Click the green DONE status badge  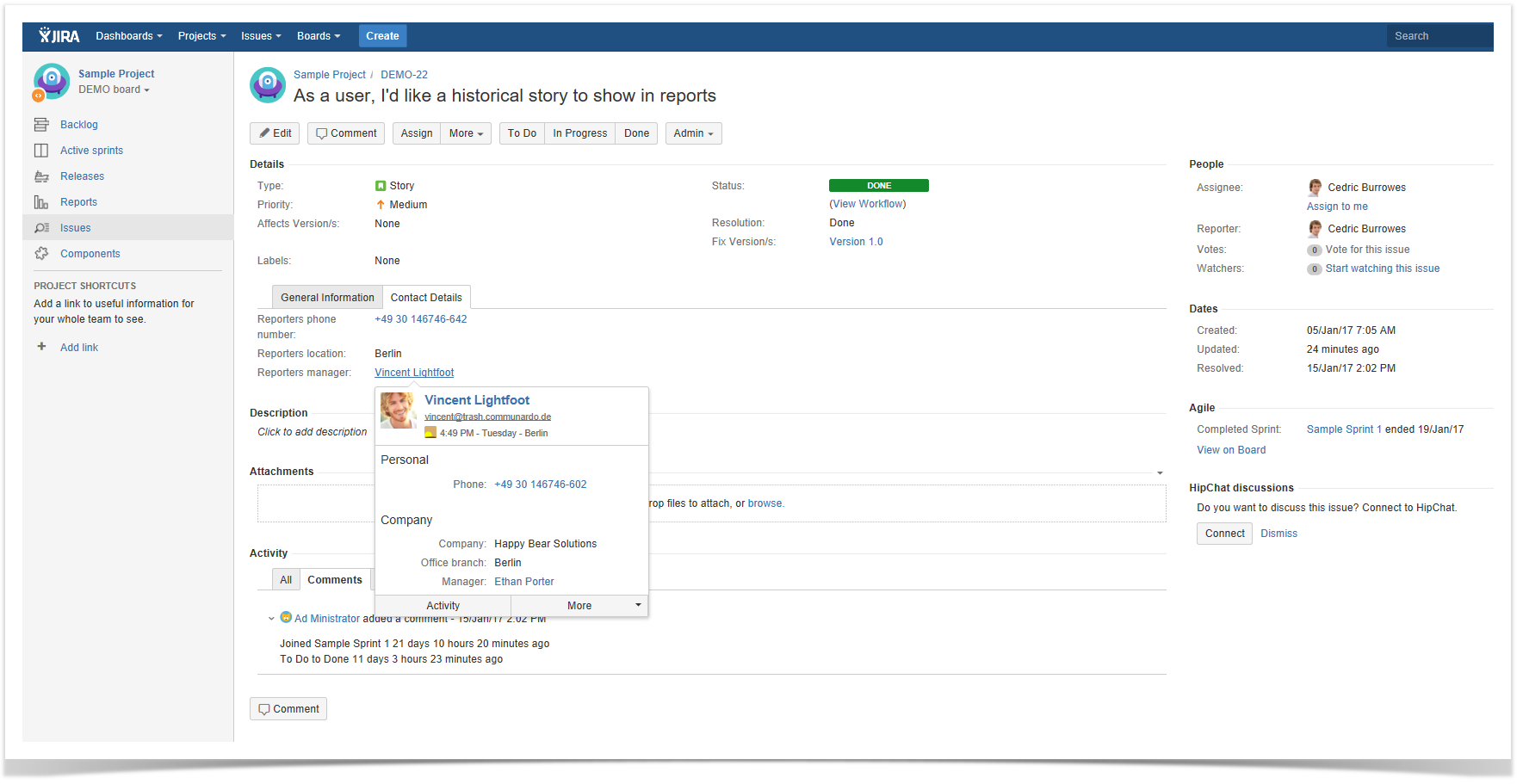(x=879, y=186)
